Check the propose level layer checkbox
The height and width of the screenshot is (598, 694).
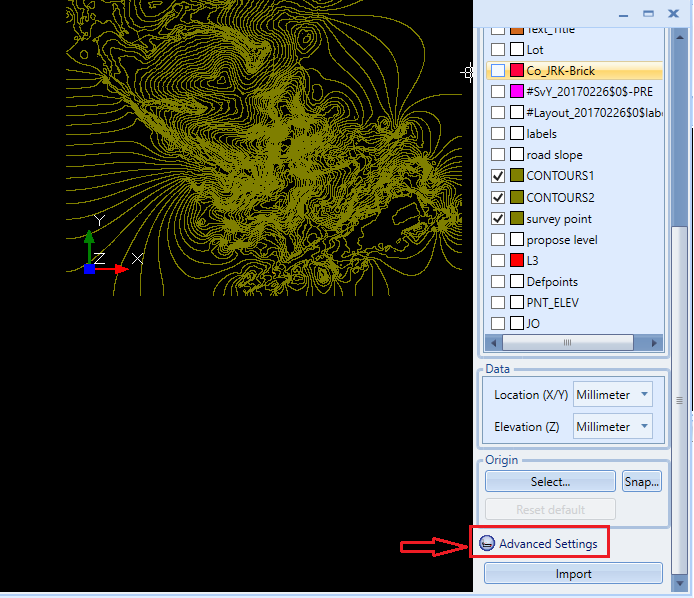click(x=498, y=239)
